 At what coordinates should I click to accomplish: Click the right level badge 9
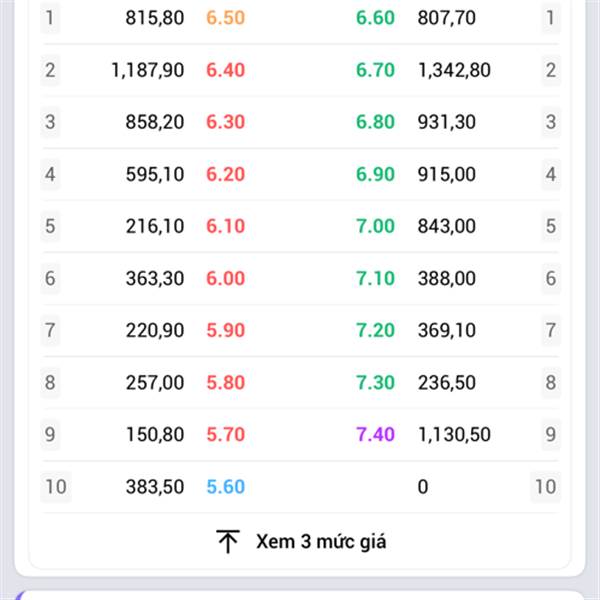[x=551, y=434]
